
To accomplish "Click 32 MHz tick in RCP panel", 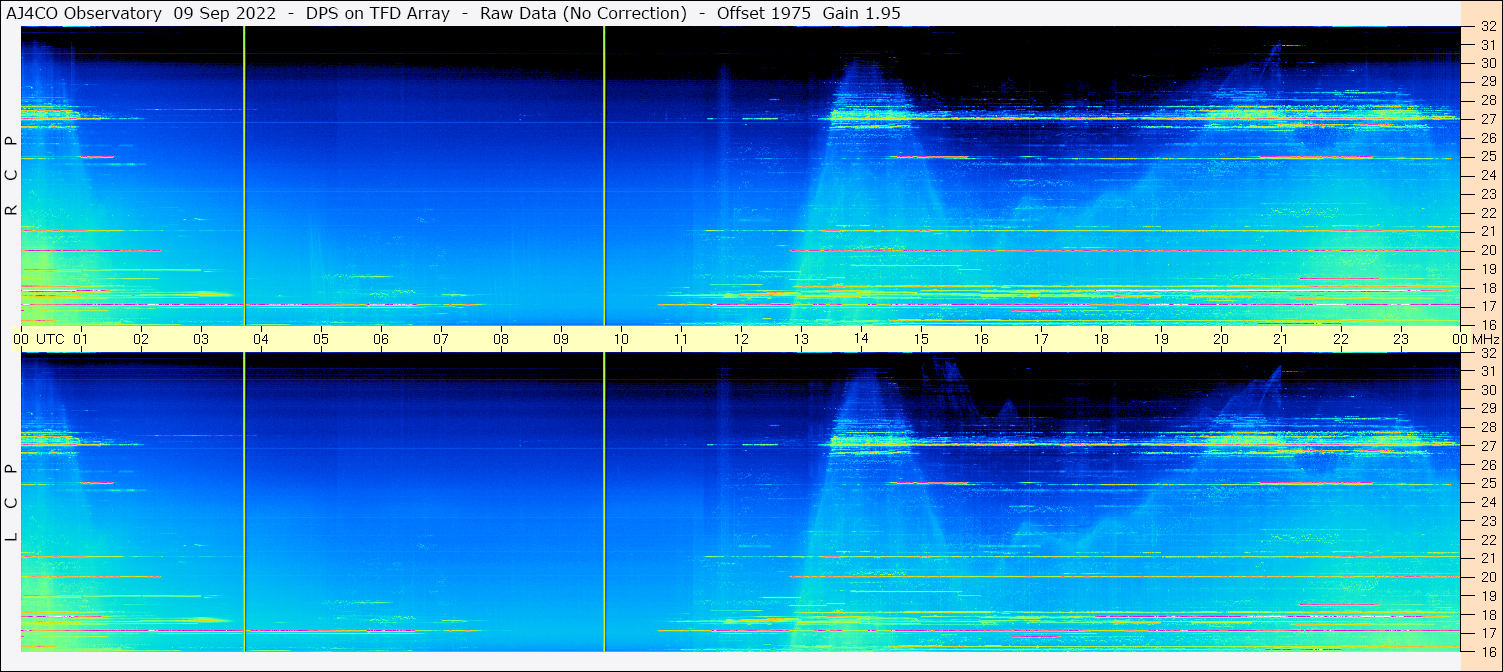I will point(1488,27).
